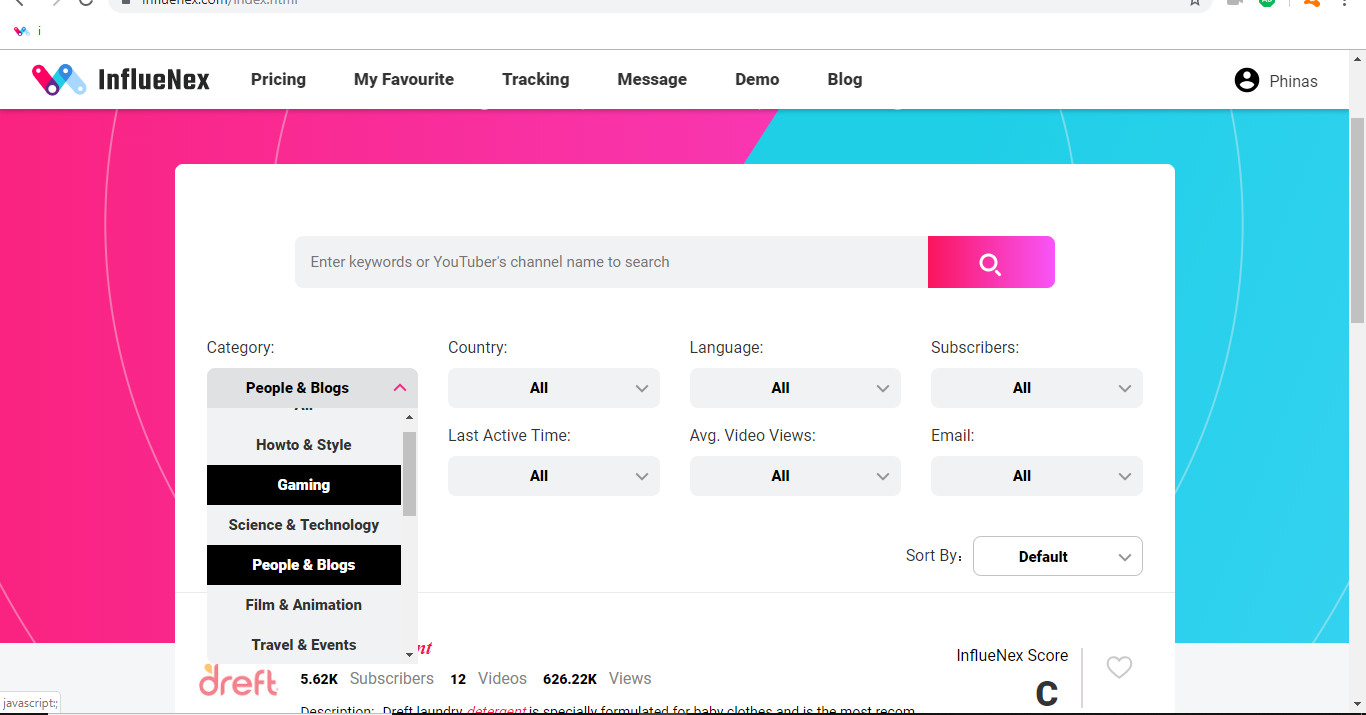
Task: Go to My Favourite
Action: tap(404, 79)
